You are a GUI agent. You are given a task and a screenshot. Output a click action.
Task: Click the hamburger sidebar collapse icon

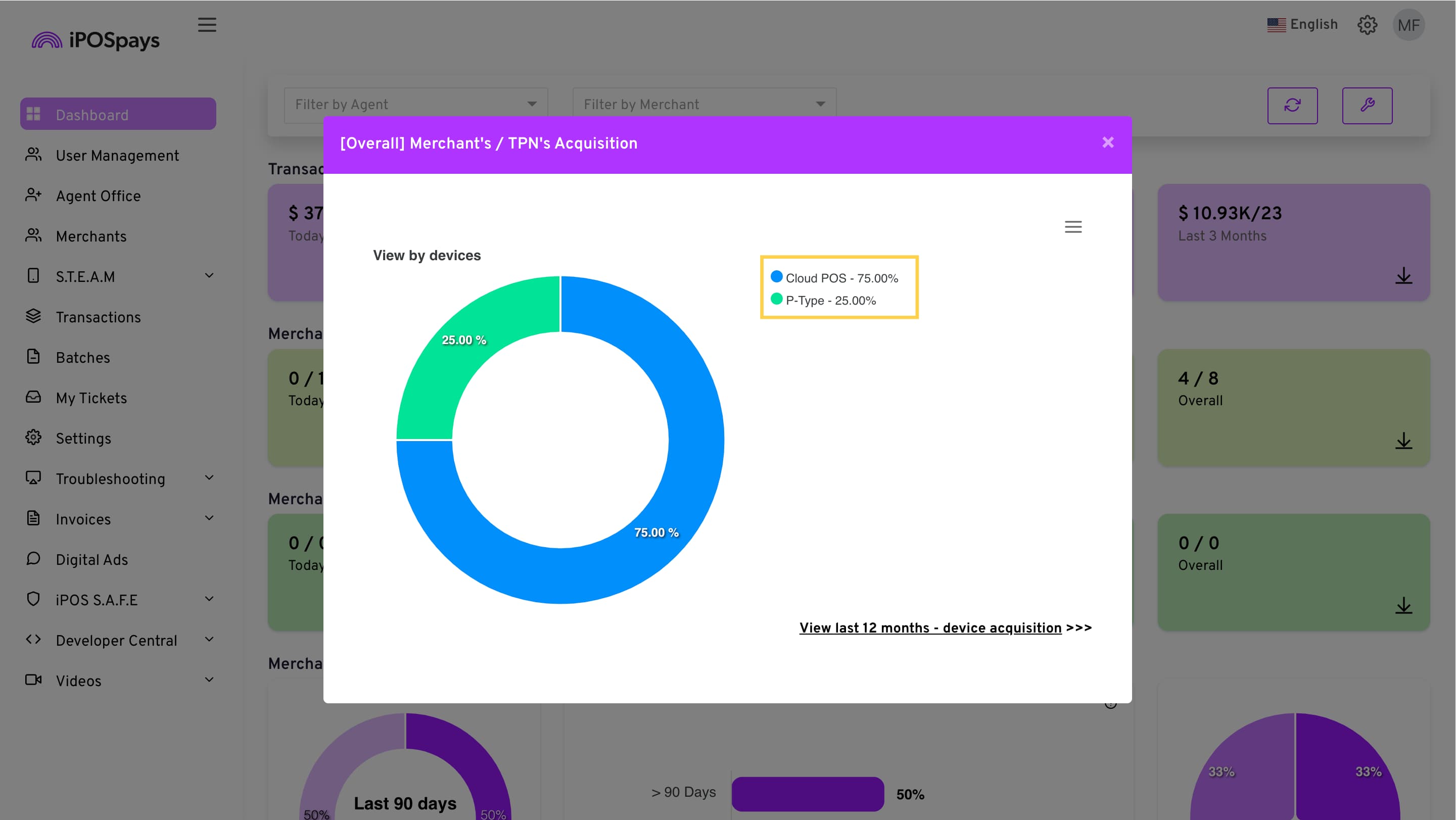[207, 25]
